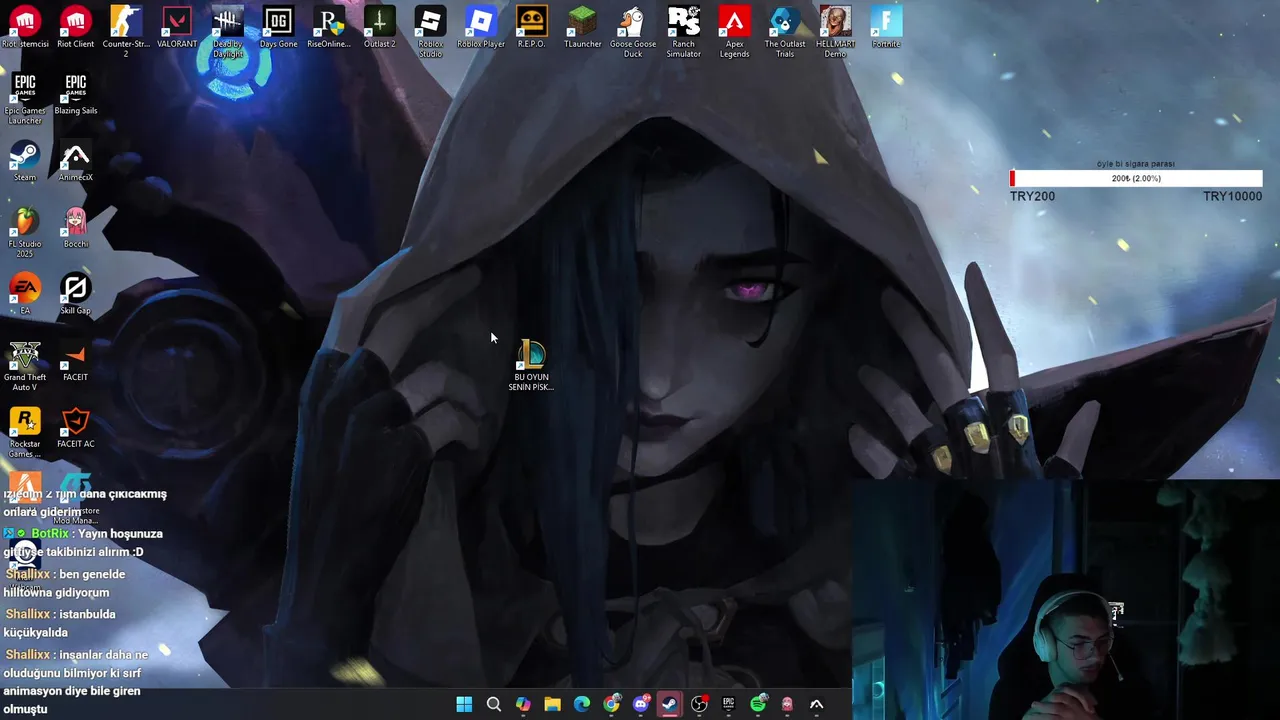
Task: Select the Skill Gap icon
Action: [x=76, y=295]
